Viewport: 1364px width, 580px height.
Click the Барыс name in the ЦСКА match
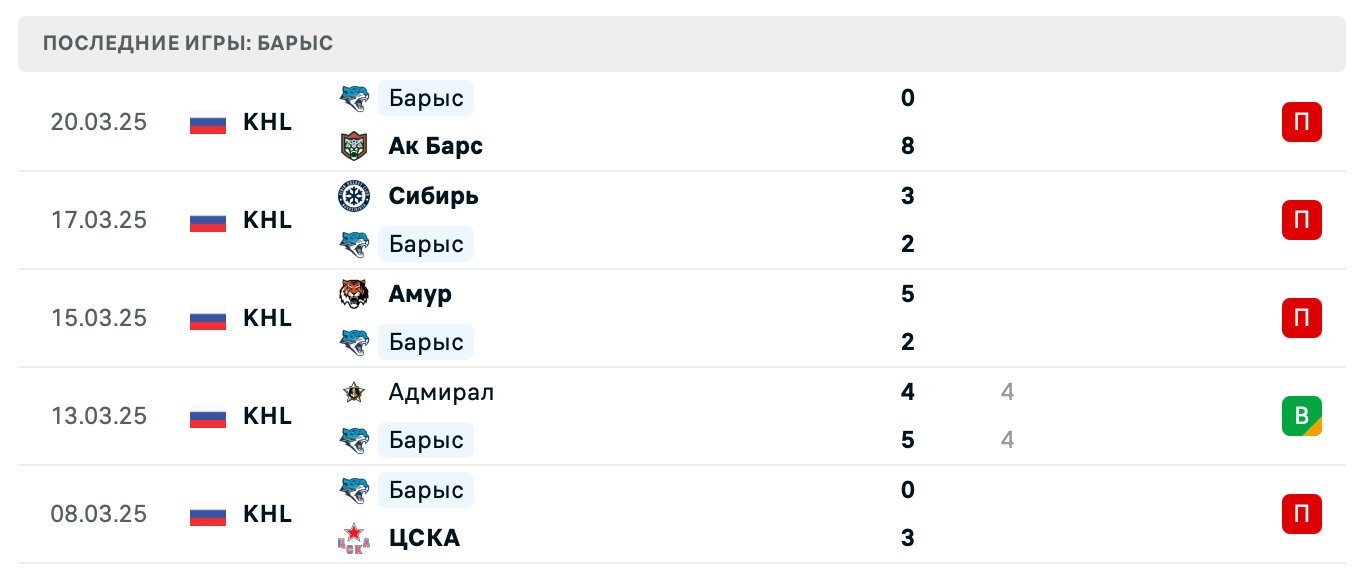click(x=425, y=490)
